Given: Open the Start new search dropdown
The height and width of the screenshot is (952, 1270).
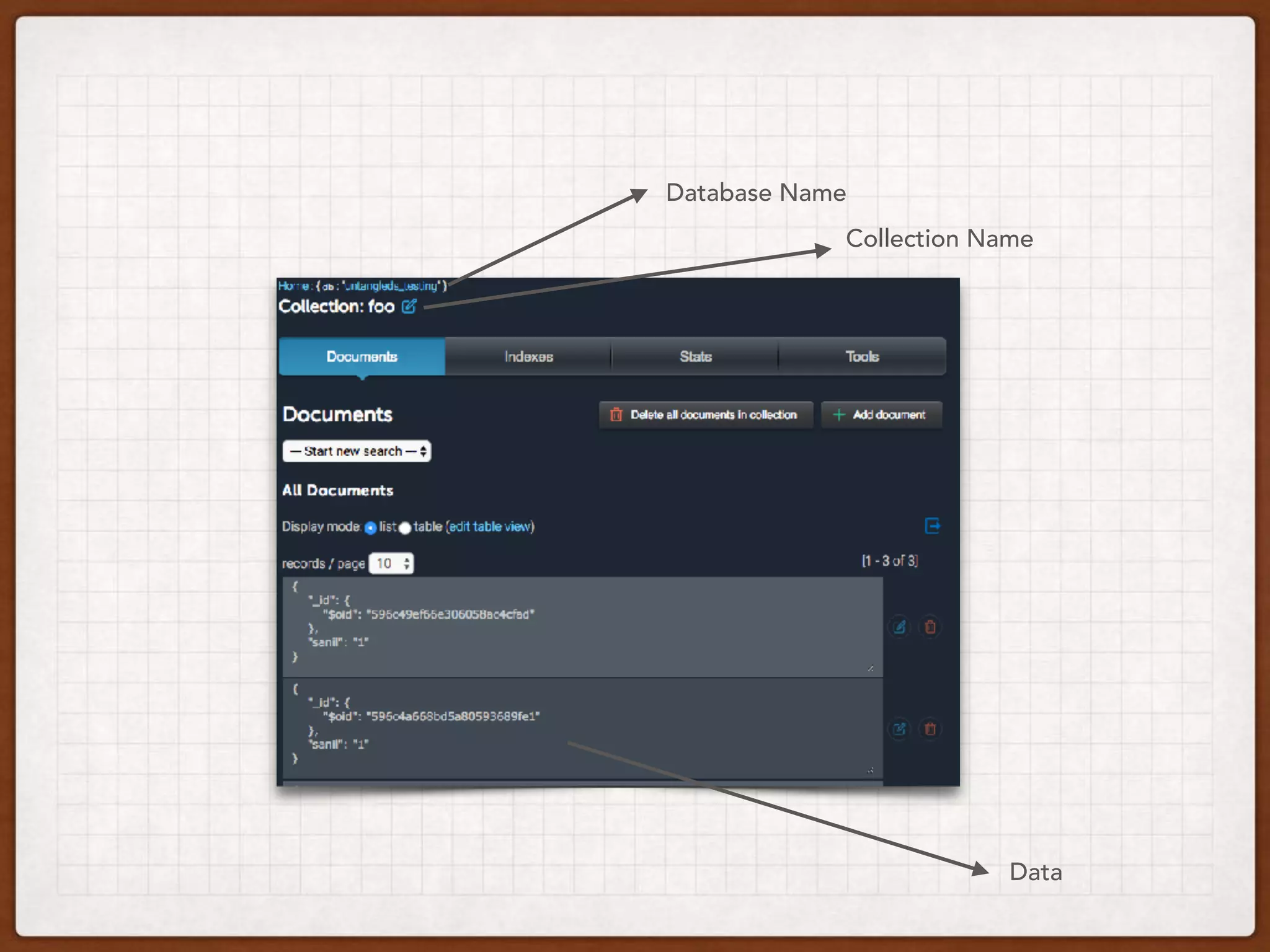Looking at the screenshot, I should click(x=357, y=451).
